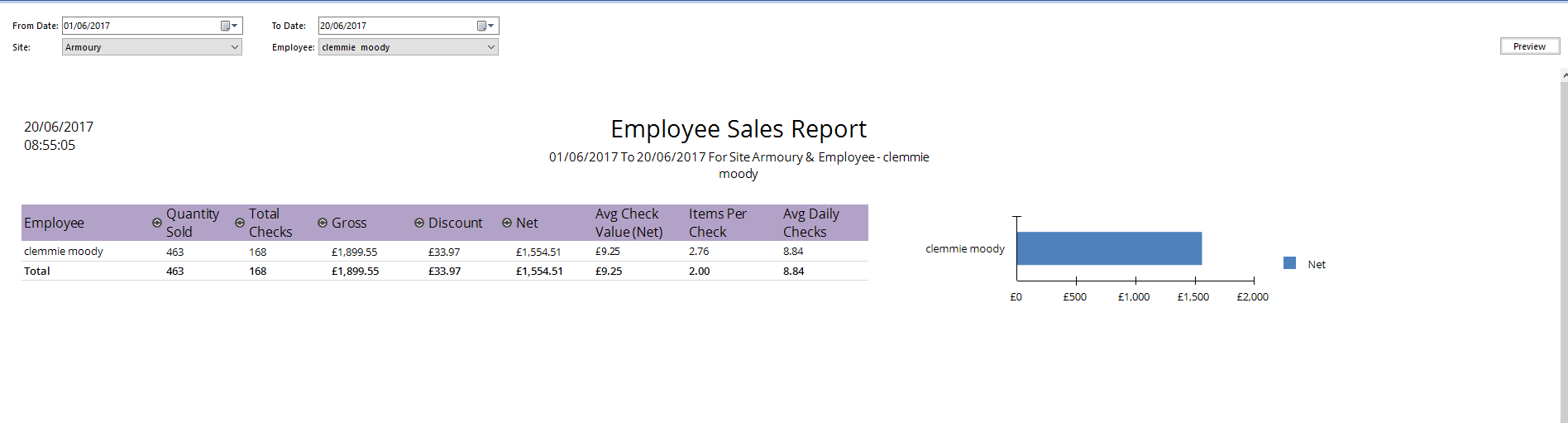
Task: Click the blue Net legend swatch
Action: coord(1289,263)
